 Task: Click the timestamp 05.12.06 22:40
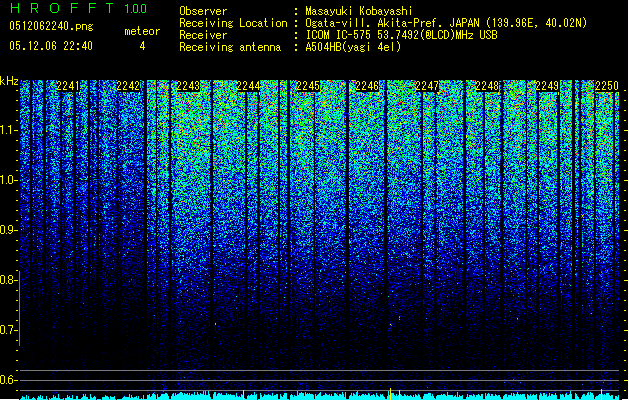pyautogui.click(x=51, y=46)
